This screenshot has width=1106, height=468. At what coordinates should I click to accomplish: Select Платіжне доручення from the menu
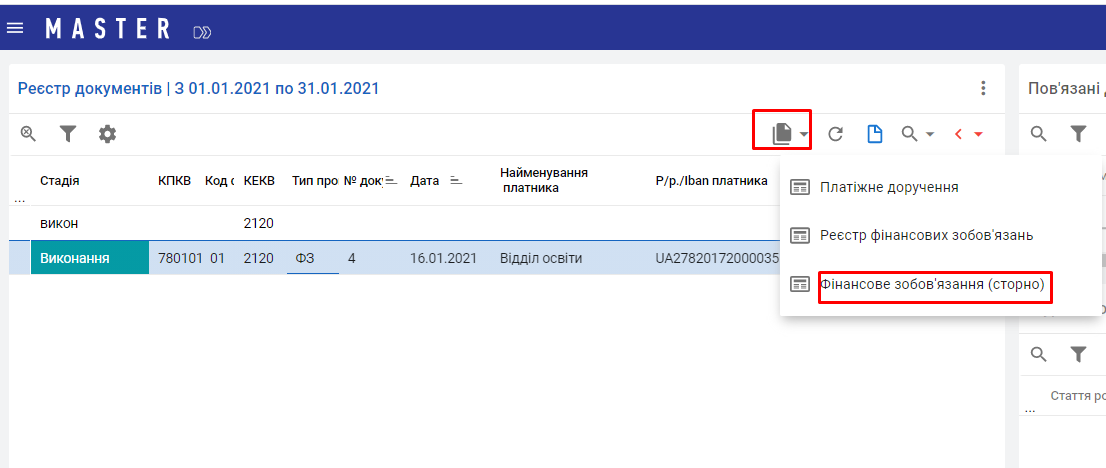coord(889,187)
